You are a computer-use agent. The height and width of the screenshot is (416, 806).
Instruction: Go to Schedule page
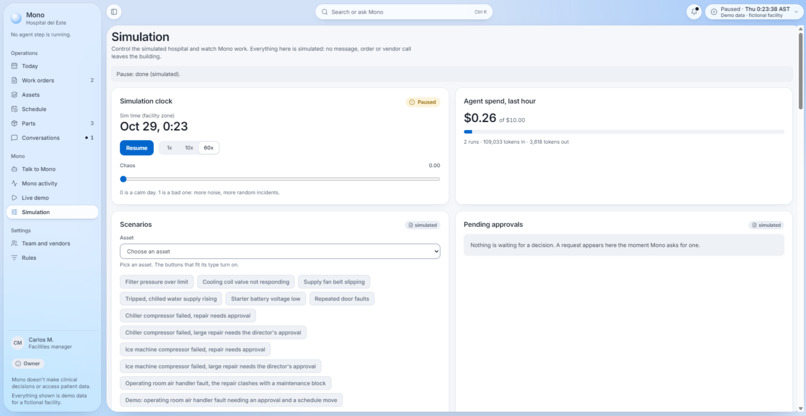(x=52, y=109)
